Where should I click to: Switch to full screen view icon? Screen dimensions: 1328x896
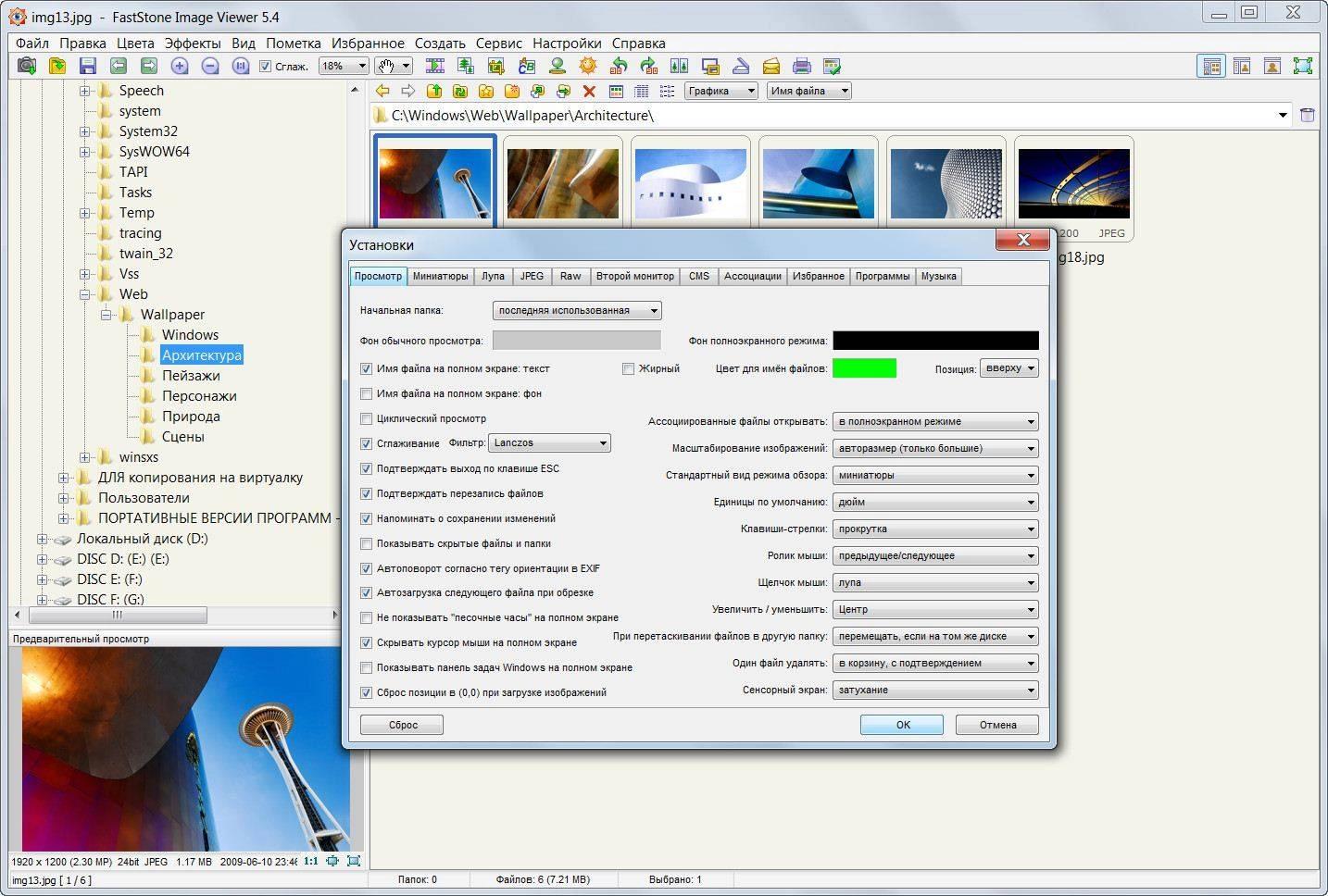pos(1303,66)
